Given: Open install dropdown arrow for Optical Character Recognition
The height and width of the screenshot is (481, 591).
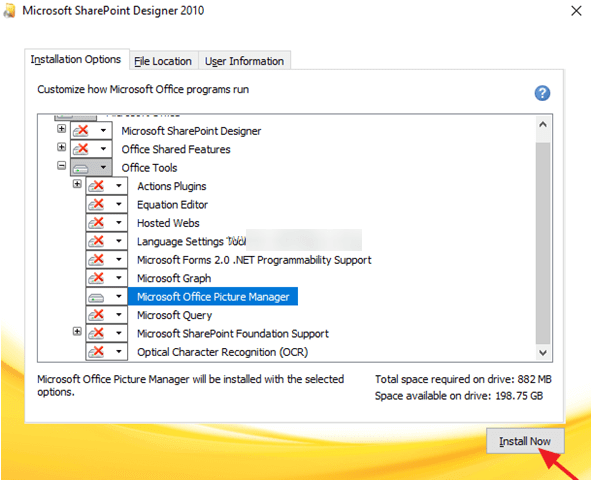Looking at the screenshot, I should coord(119,352).
